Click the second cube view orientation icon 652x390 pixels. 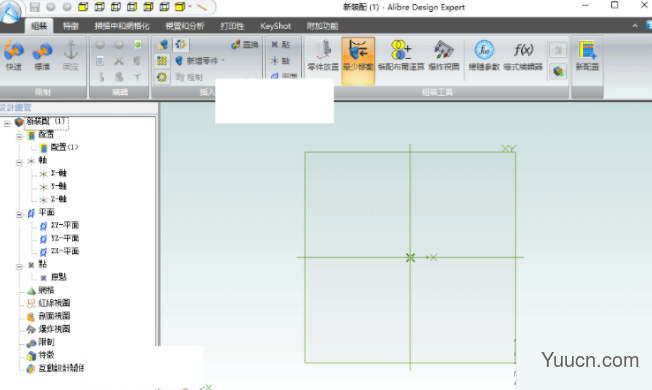point(99,7)
